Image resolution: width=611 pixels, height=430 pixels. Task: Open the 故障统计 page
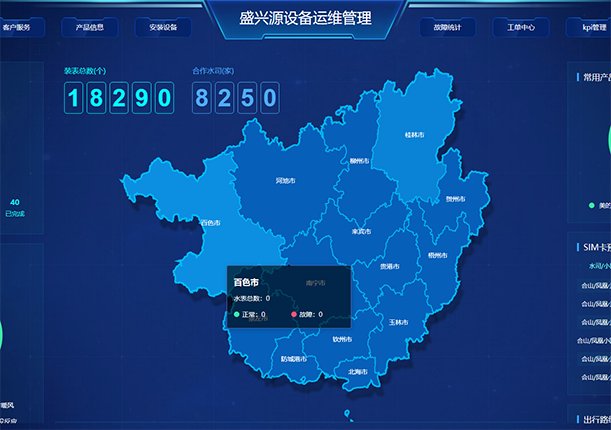(448, 27)
